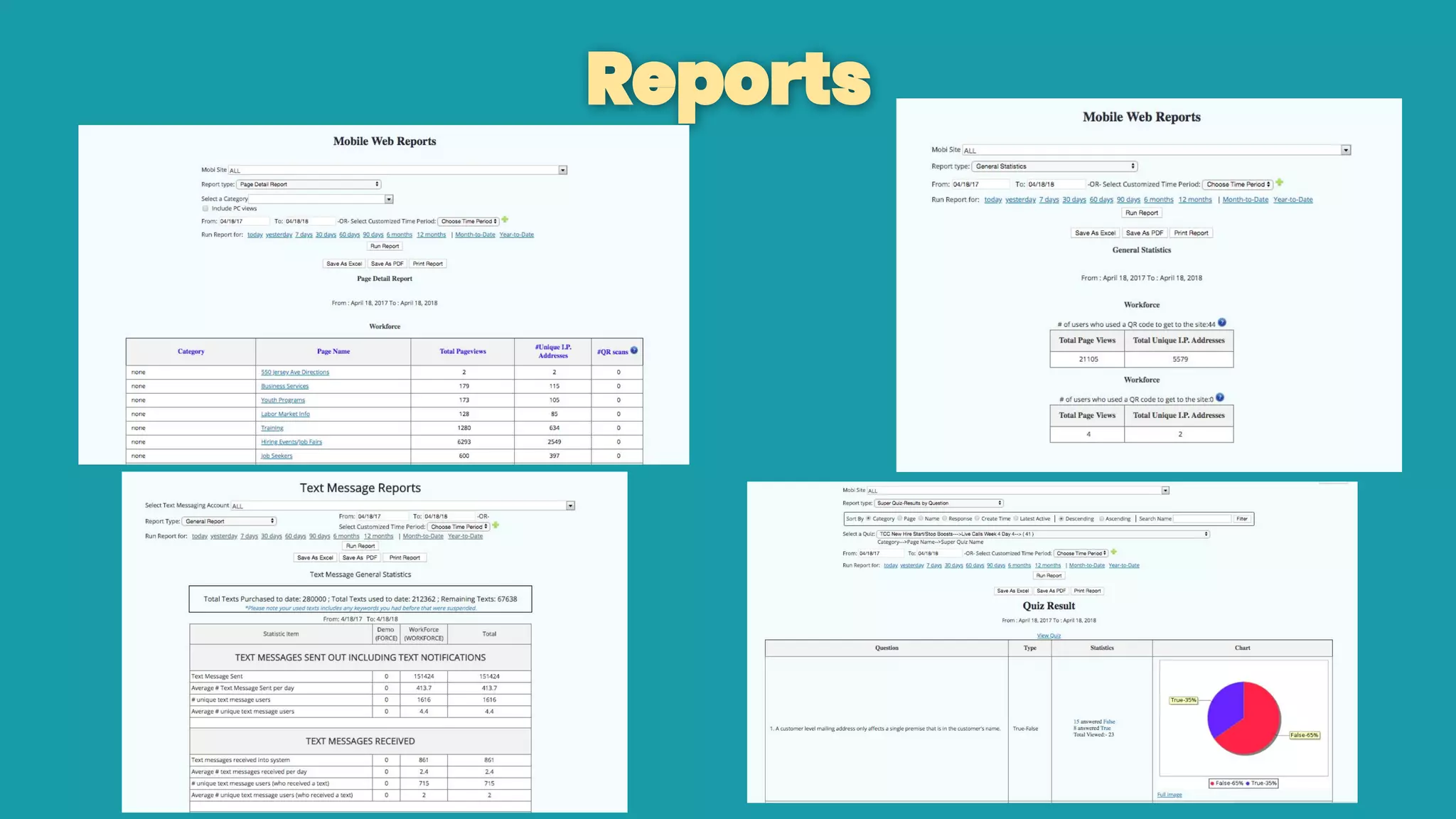Click Print Report in Quiz Result report
Viewport: 1456px width, 819px height.
click(1087, 591)
